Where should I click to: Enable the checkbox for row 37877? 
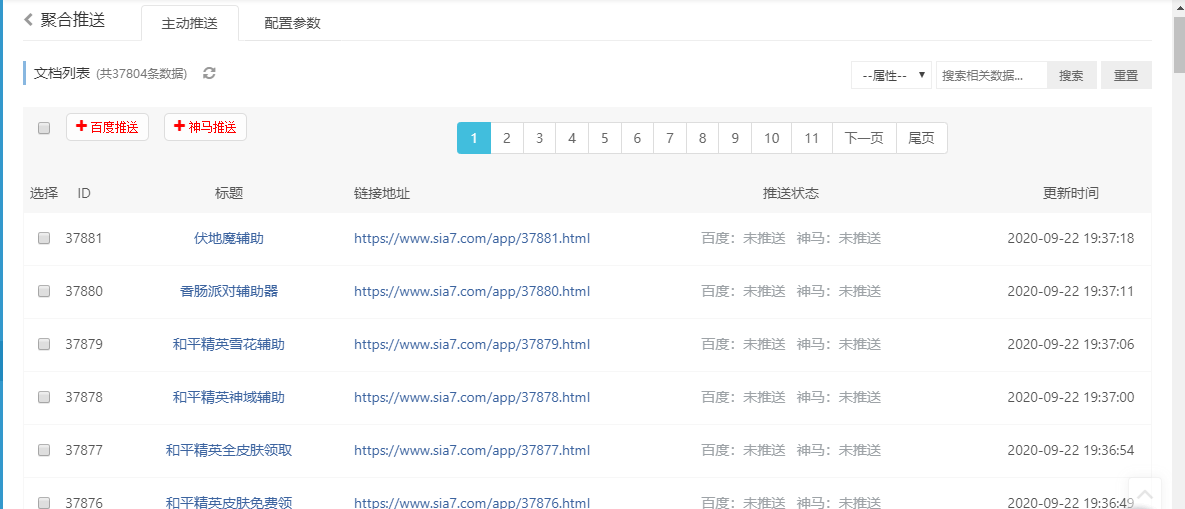(44, 449)
